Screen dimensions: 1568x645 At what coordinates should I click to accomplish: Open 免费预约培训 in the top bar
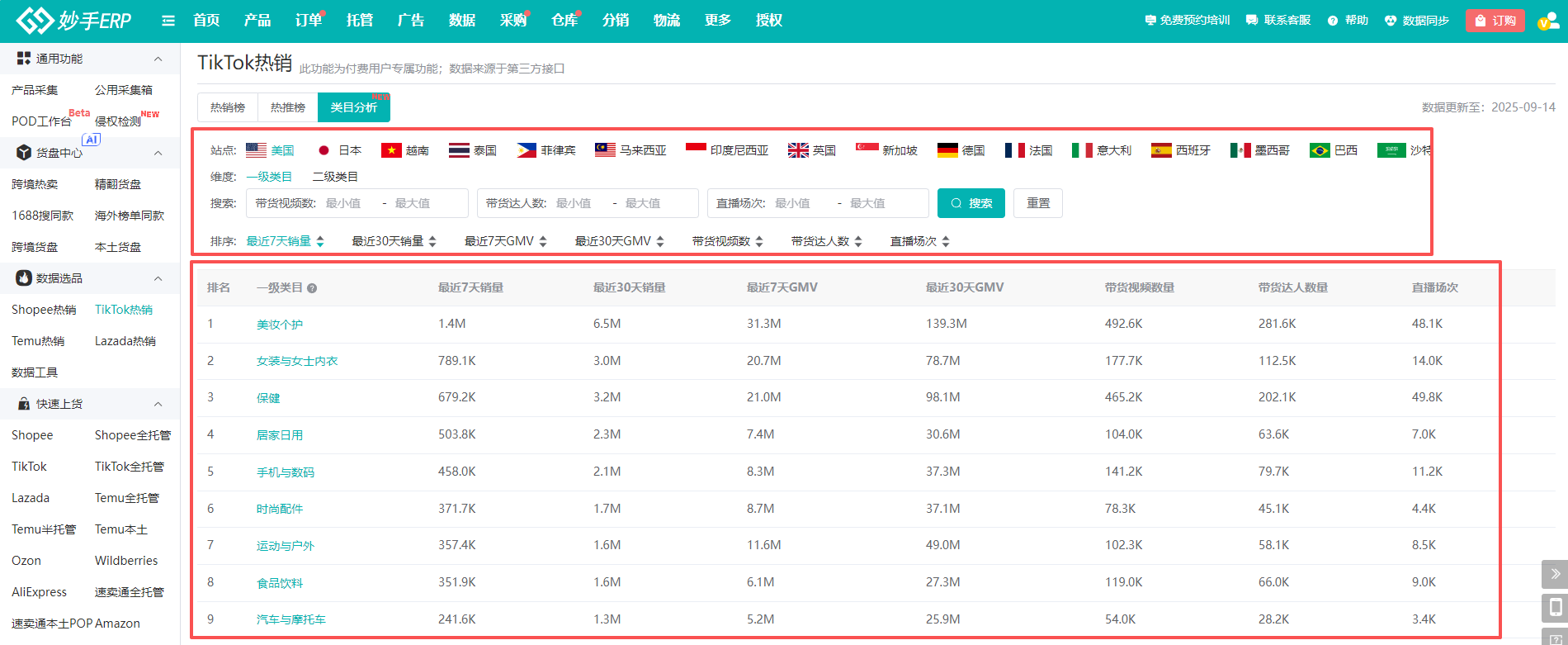1187,21
